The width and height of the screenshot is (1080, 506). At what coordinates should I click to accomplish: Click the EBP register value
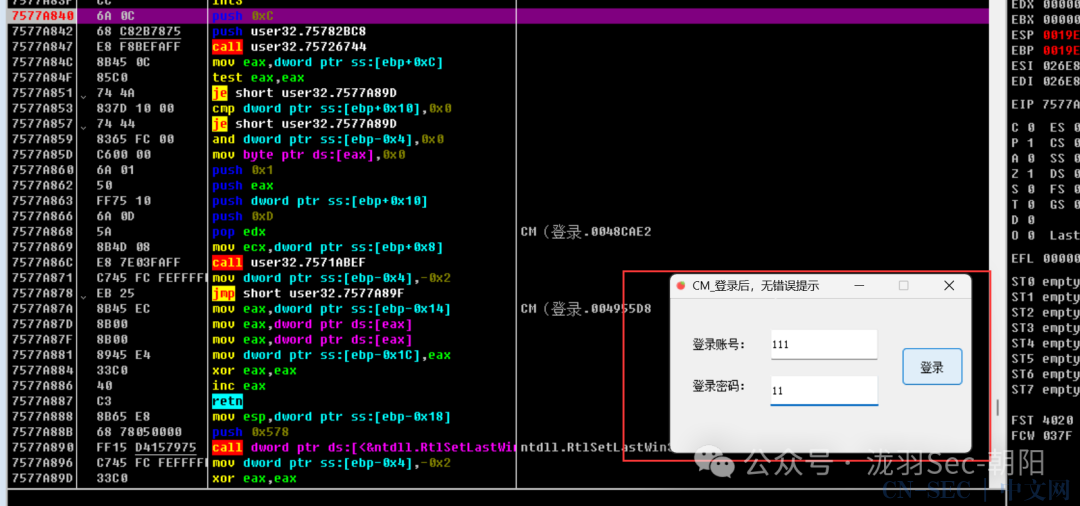tap(1061, 50)
